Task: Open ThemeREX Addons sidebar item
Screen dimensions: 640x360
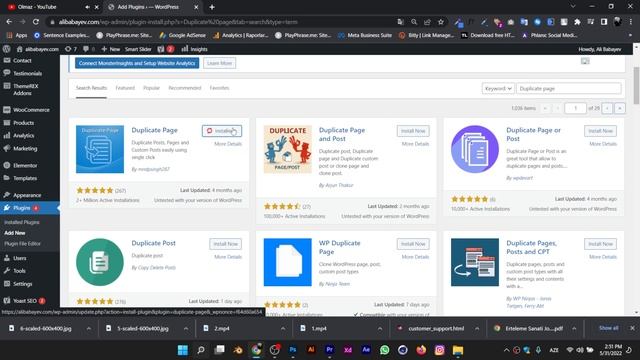Action: coord(26,89)
